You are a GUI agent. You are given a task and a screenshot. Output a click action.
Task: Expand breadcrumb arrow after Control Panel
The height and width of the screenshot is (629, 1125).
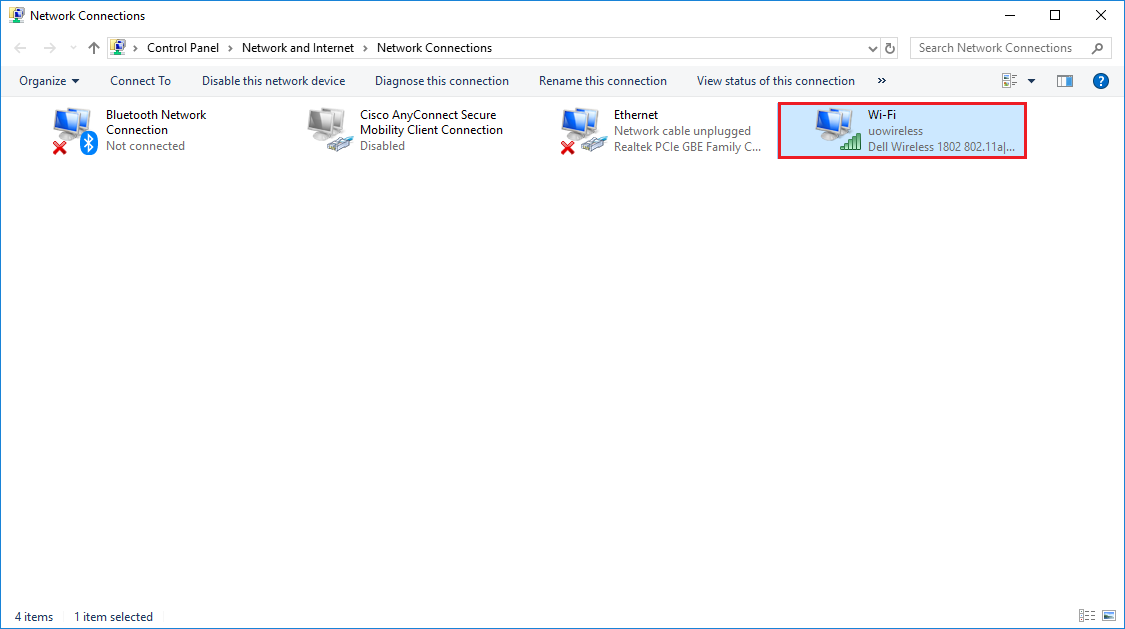tap(230, 48)
